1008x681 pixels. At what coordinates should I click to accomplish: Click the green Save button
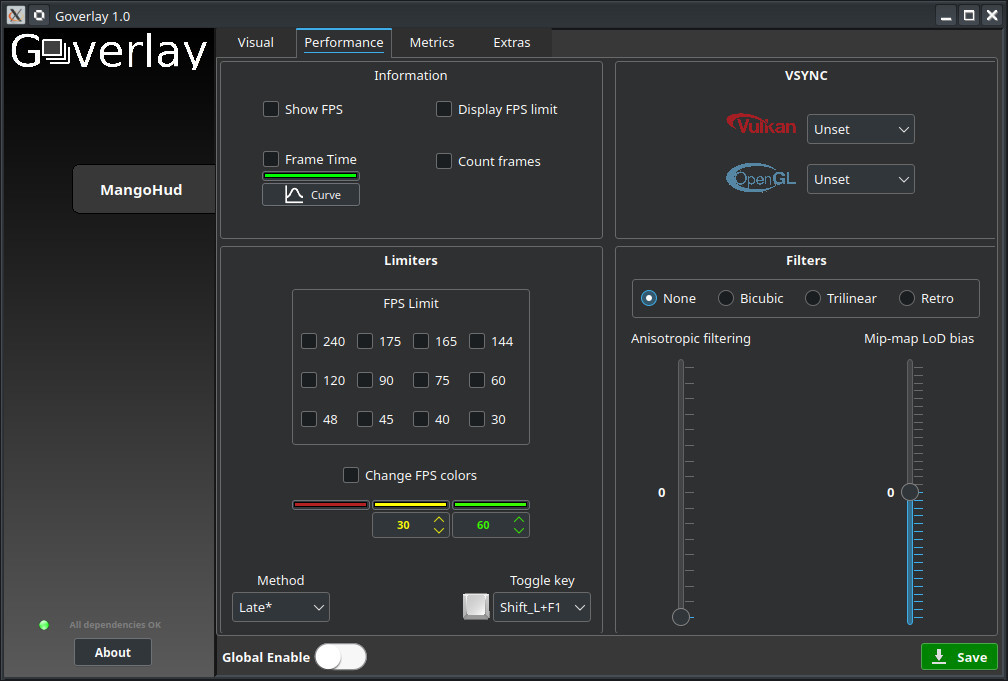click(x=959, y=657)
